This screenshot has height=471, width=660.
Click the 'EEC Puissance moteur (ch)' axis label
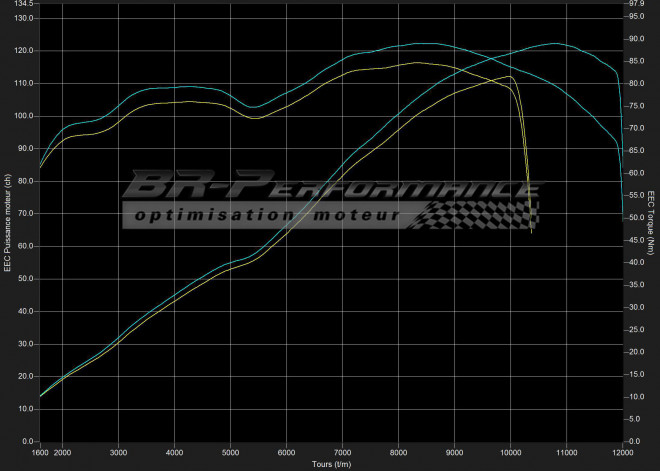8,223
